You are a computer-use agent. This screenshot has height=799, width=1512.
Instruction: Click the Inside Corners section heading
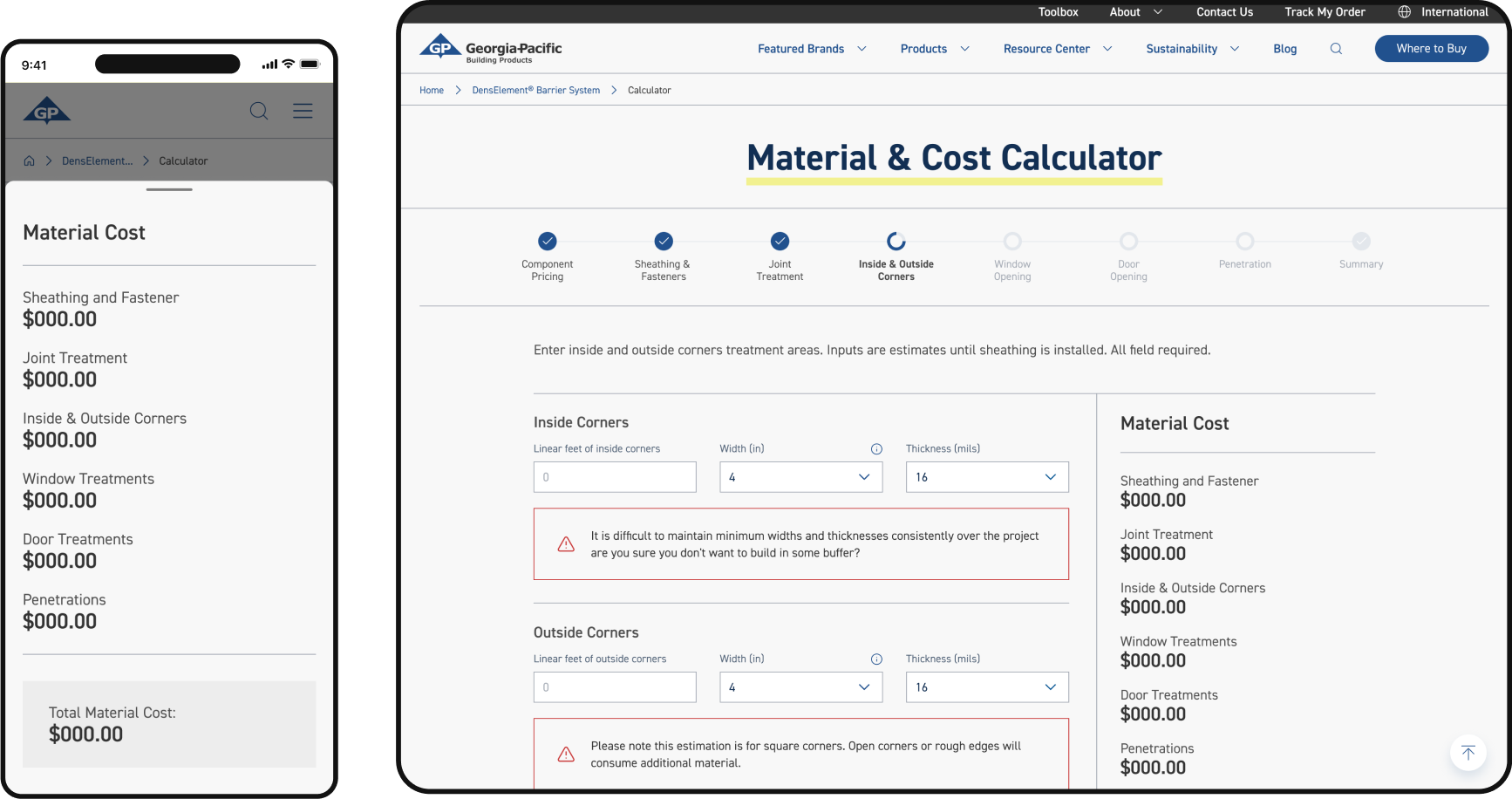(581, 422)
